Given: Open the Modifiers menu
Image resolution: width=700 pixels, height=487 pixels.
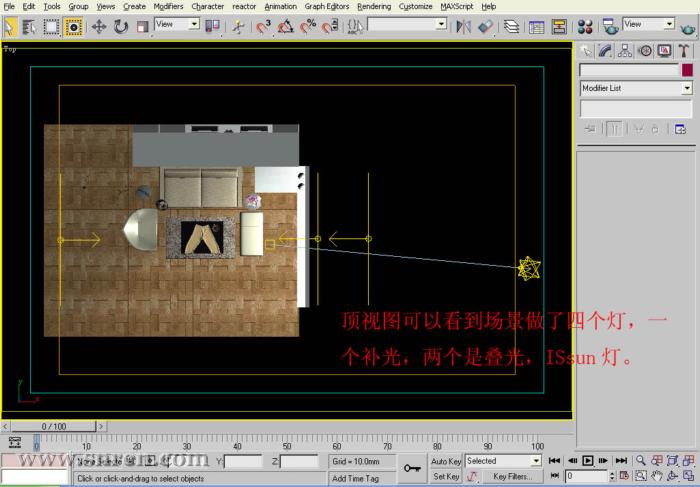Looking at the screenshot, I should [x=168, y=6].
